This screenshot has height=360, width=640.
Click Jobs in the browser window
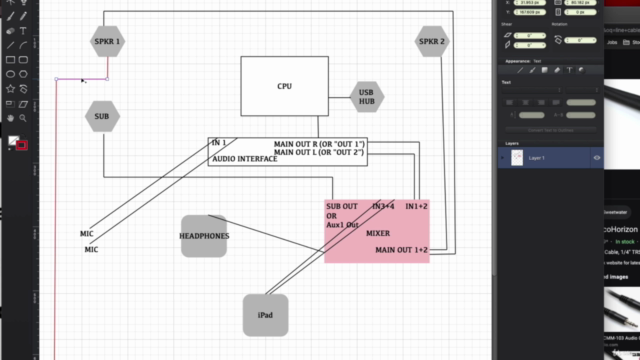click(612, 42)
